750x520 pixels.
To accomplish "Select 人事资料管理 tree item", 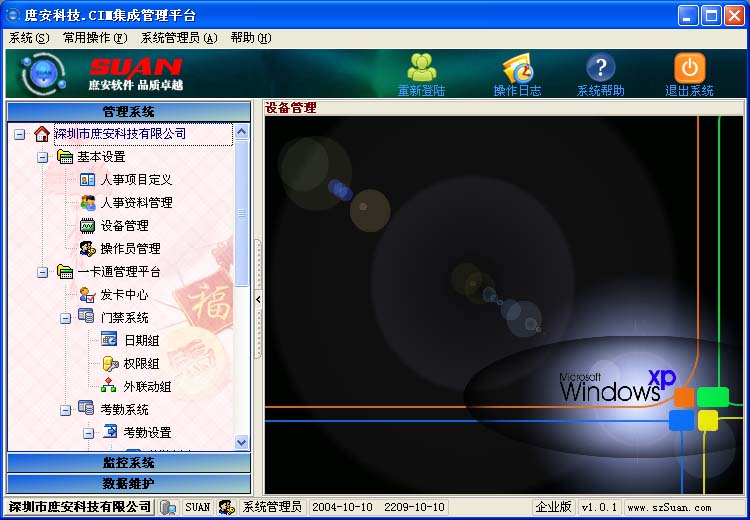I will click(x=136, y=203).
